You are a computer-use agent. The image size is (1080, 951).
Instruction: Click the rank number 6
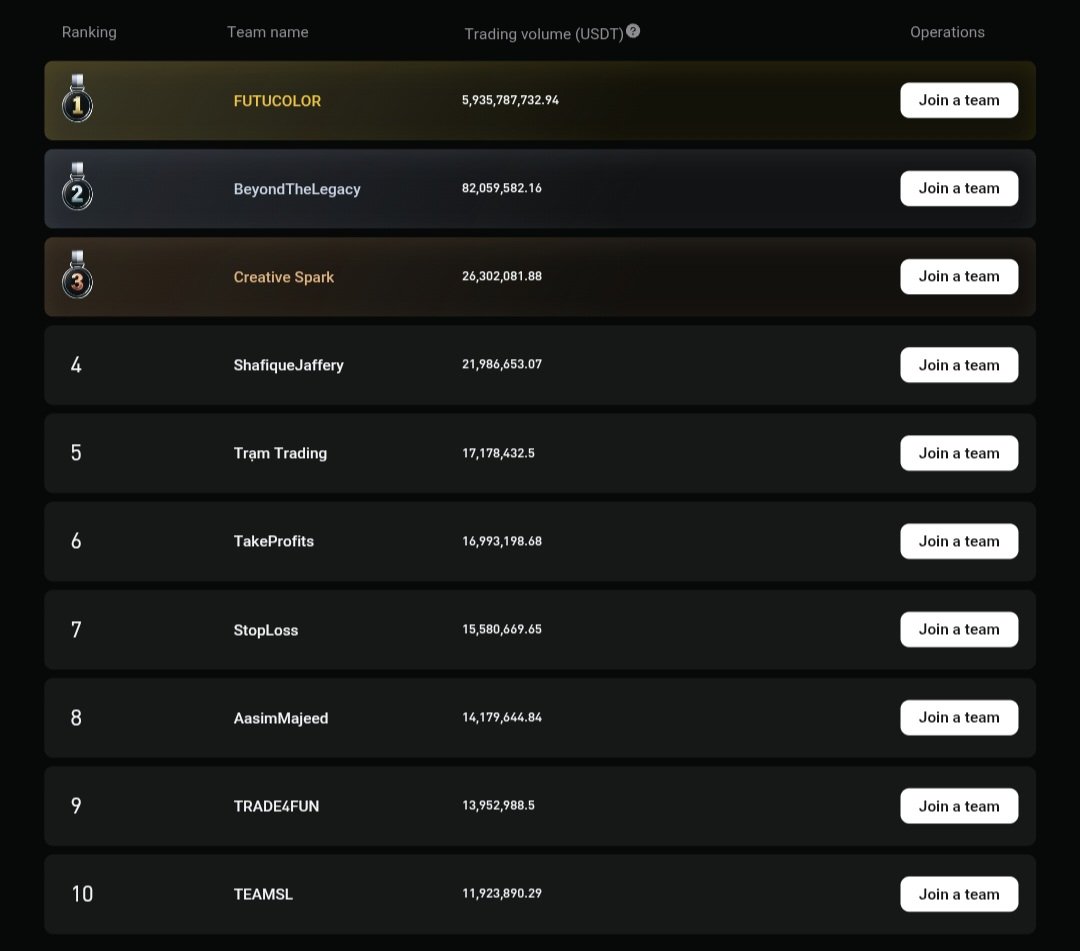point(76,541)
